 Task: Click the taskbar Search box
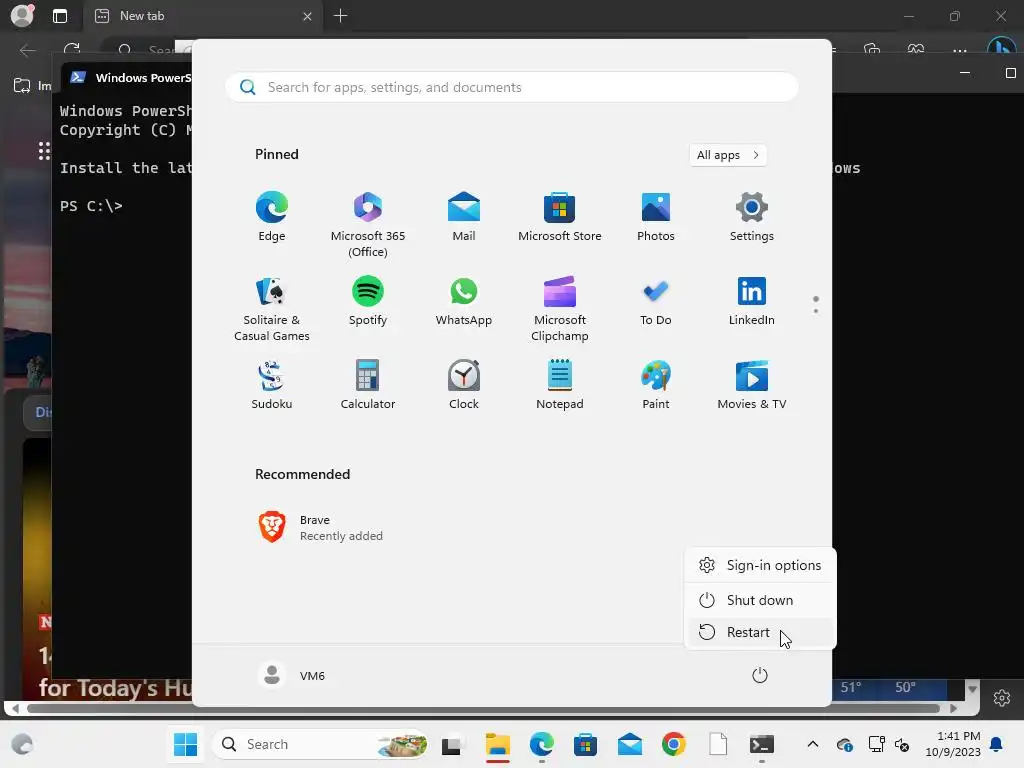[321, 744]
